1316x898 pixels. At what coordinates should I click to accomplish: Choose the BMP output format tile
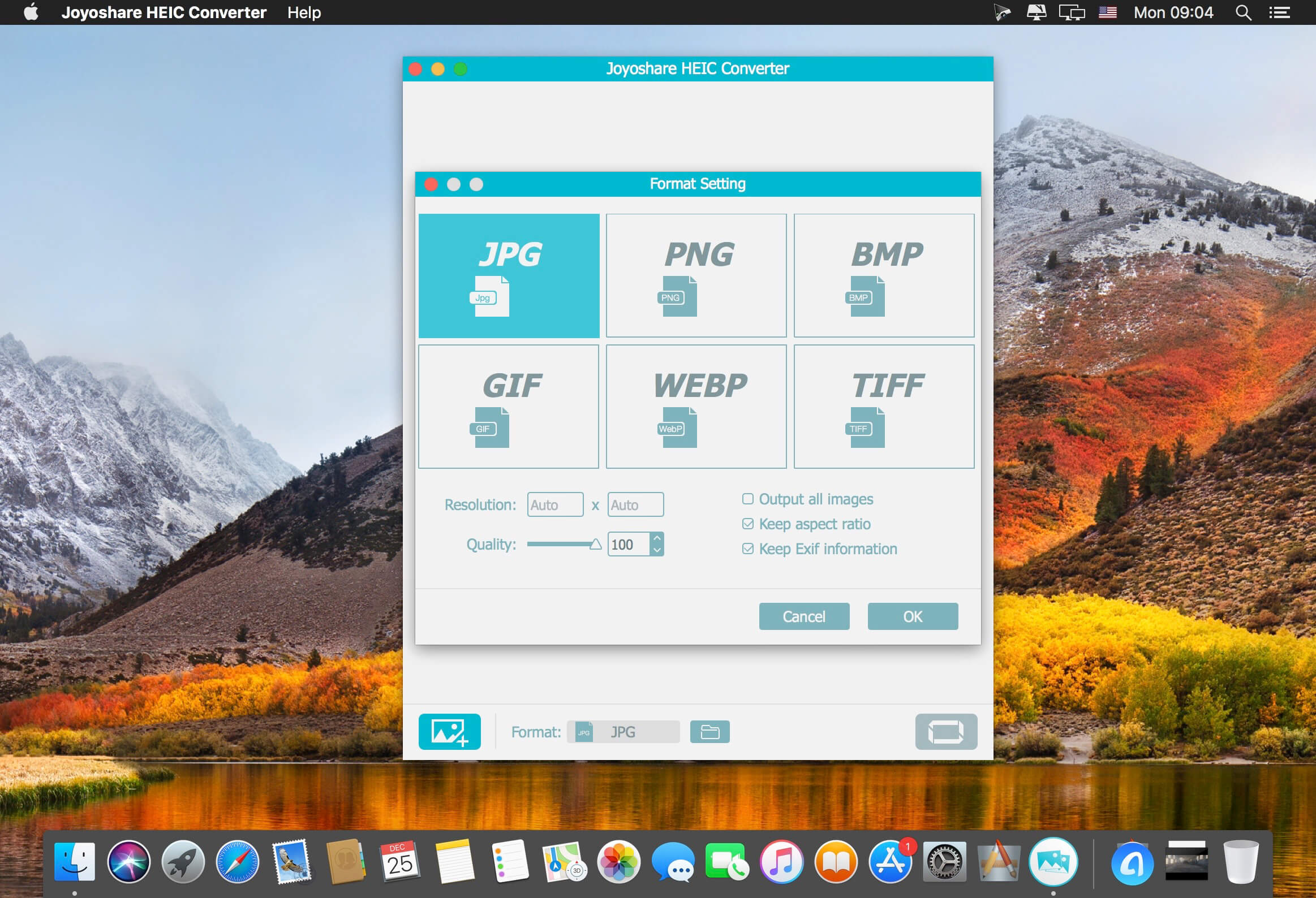pos(884,275)
